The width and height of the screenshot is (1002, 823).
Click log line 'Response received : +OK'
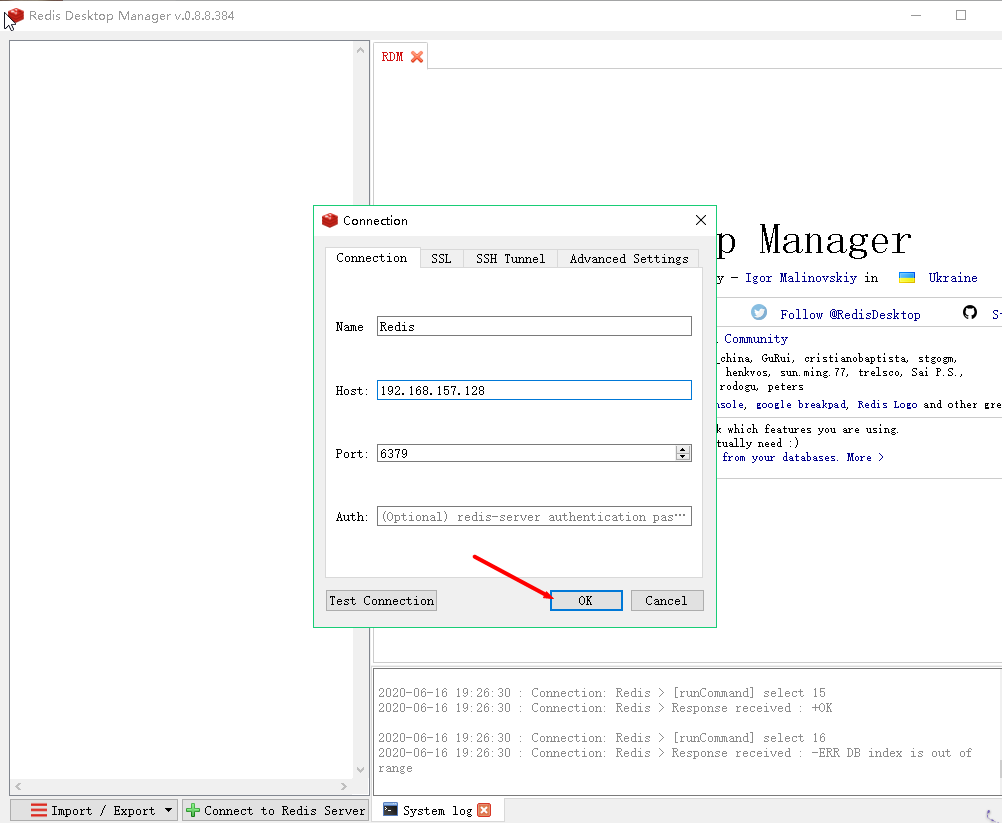605,708
